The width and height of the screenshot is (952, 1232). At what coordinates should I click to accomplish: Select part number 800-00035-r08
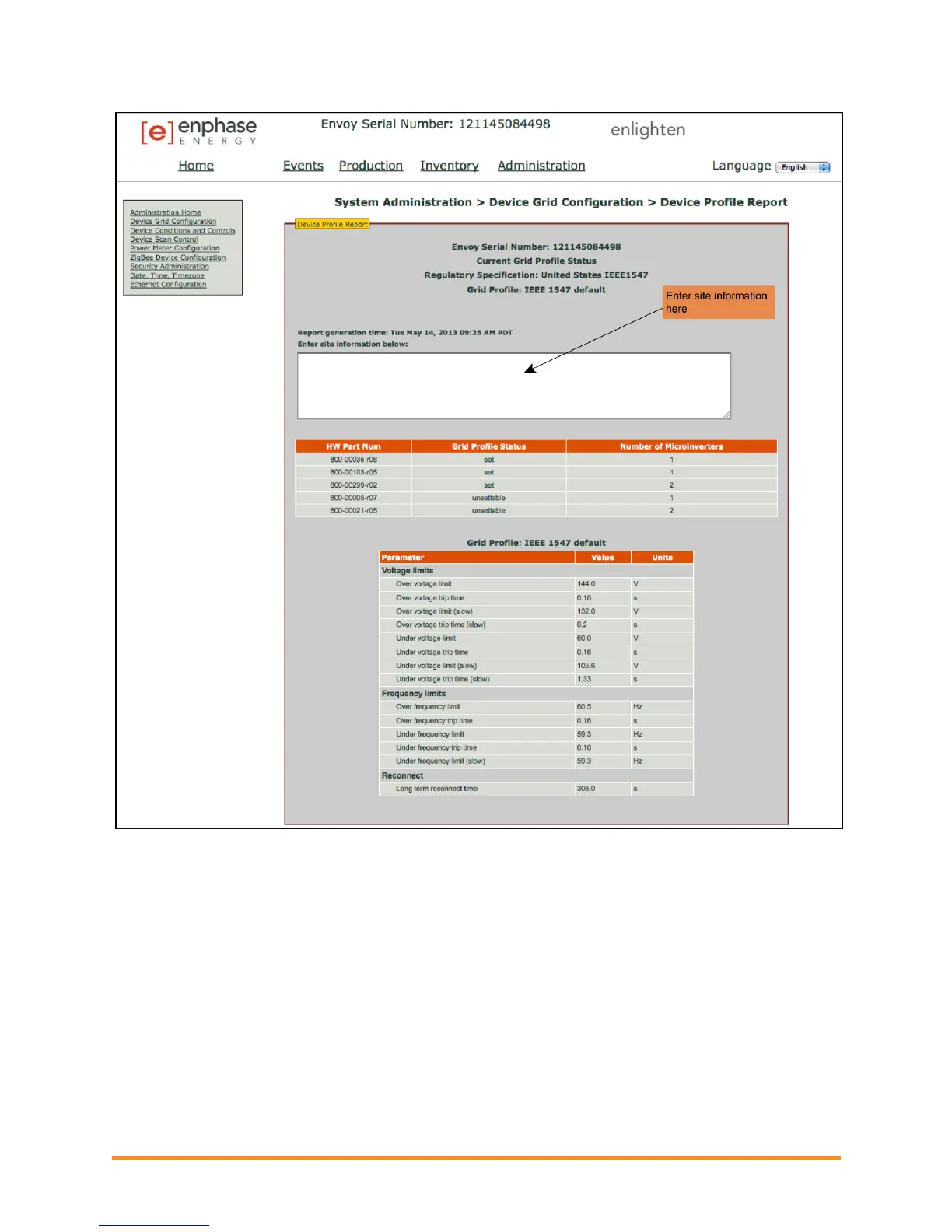click(353, 460)
